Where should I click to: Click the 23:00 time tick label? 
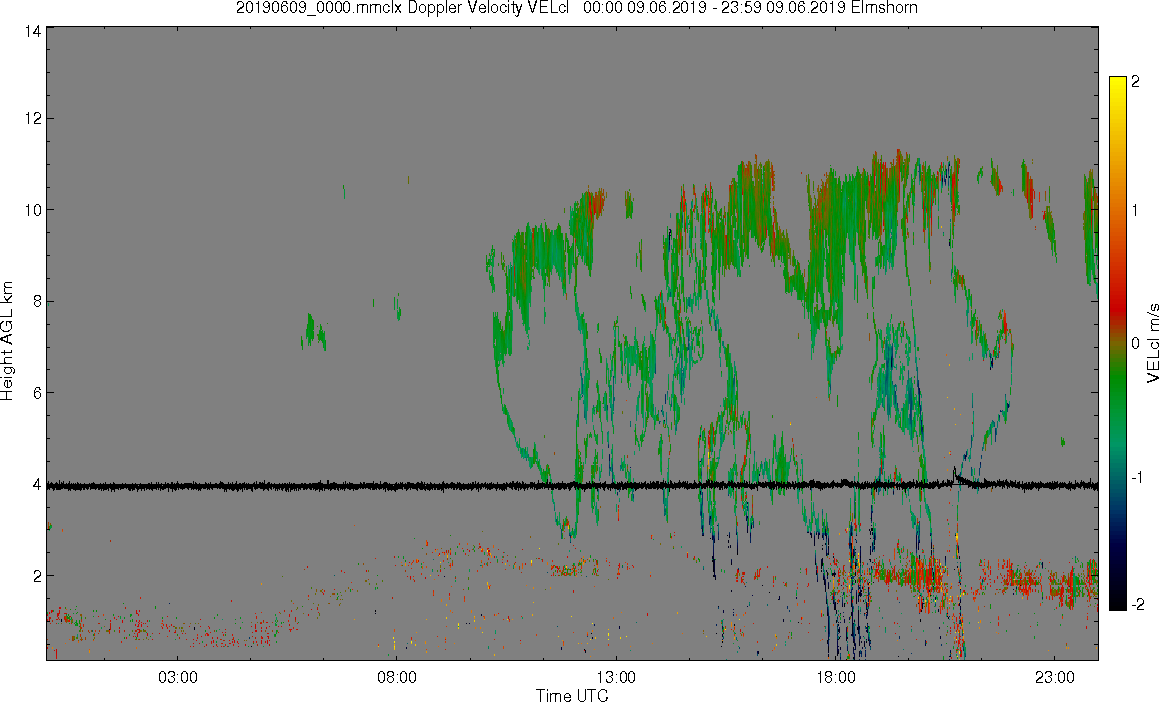[x=1055, y=678]
